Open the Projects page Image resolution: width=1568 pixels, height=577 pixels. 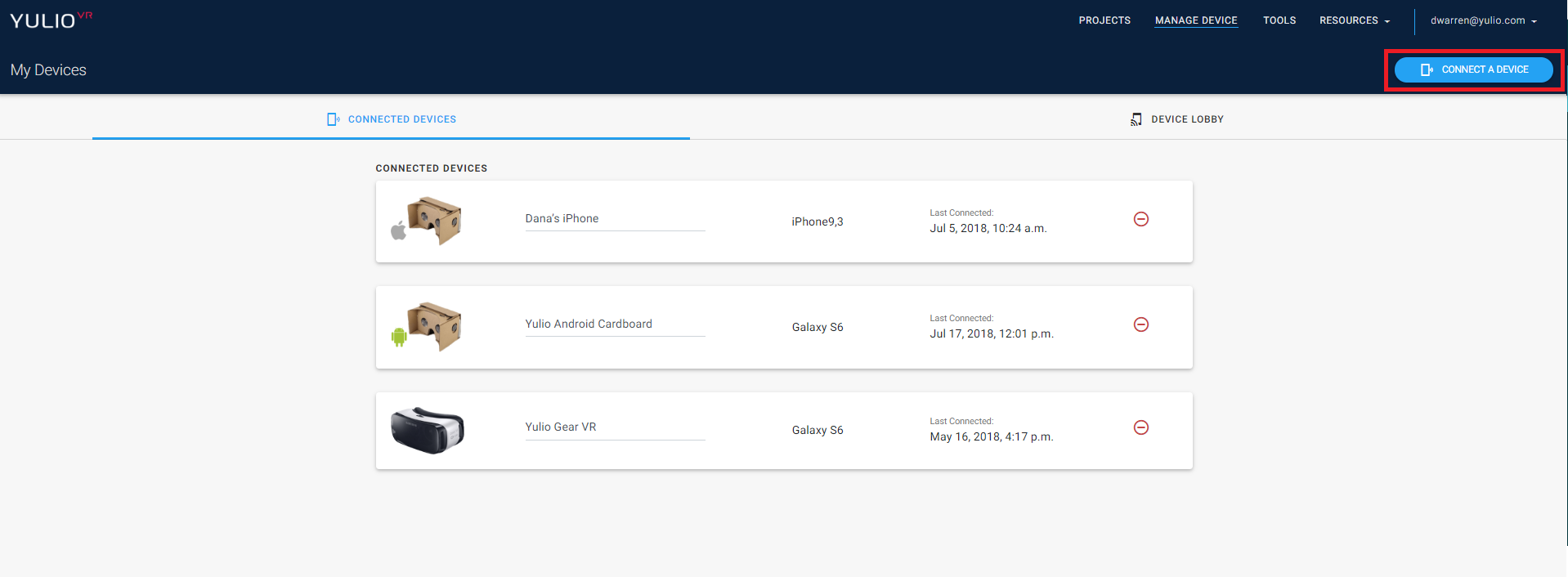1104,20
